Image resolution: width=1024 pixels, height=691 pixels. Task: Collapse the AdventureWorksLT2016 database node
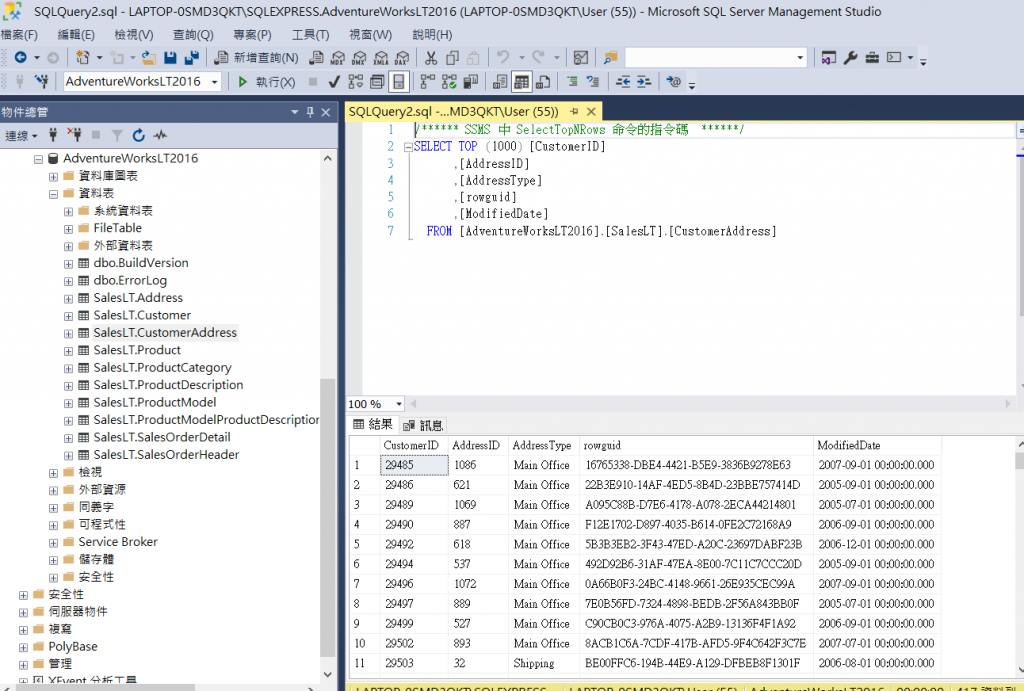(x=39, y=159)
